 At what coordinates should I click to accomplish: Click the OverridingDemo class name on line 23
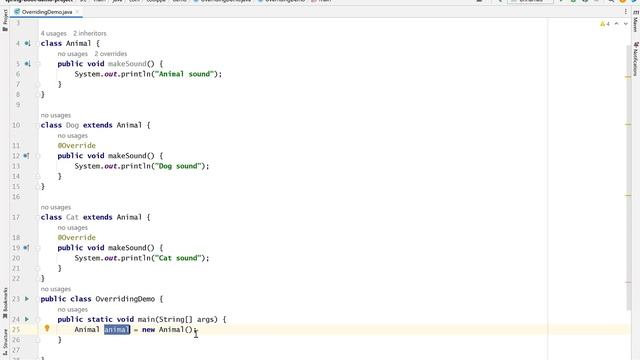pyautogui.click(x=125, y=299)
